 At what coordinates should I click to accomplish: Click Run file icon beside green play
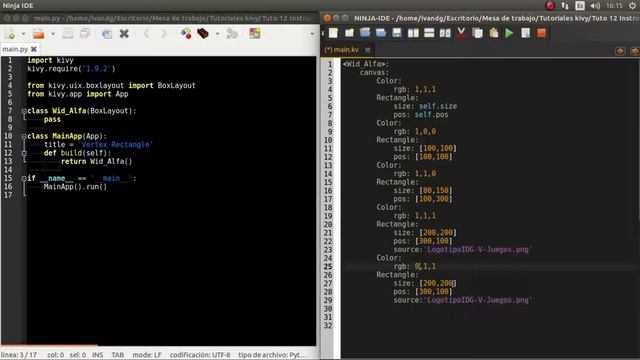click(x=526, y=33)
